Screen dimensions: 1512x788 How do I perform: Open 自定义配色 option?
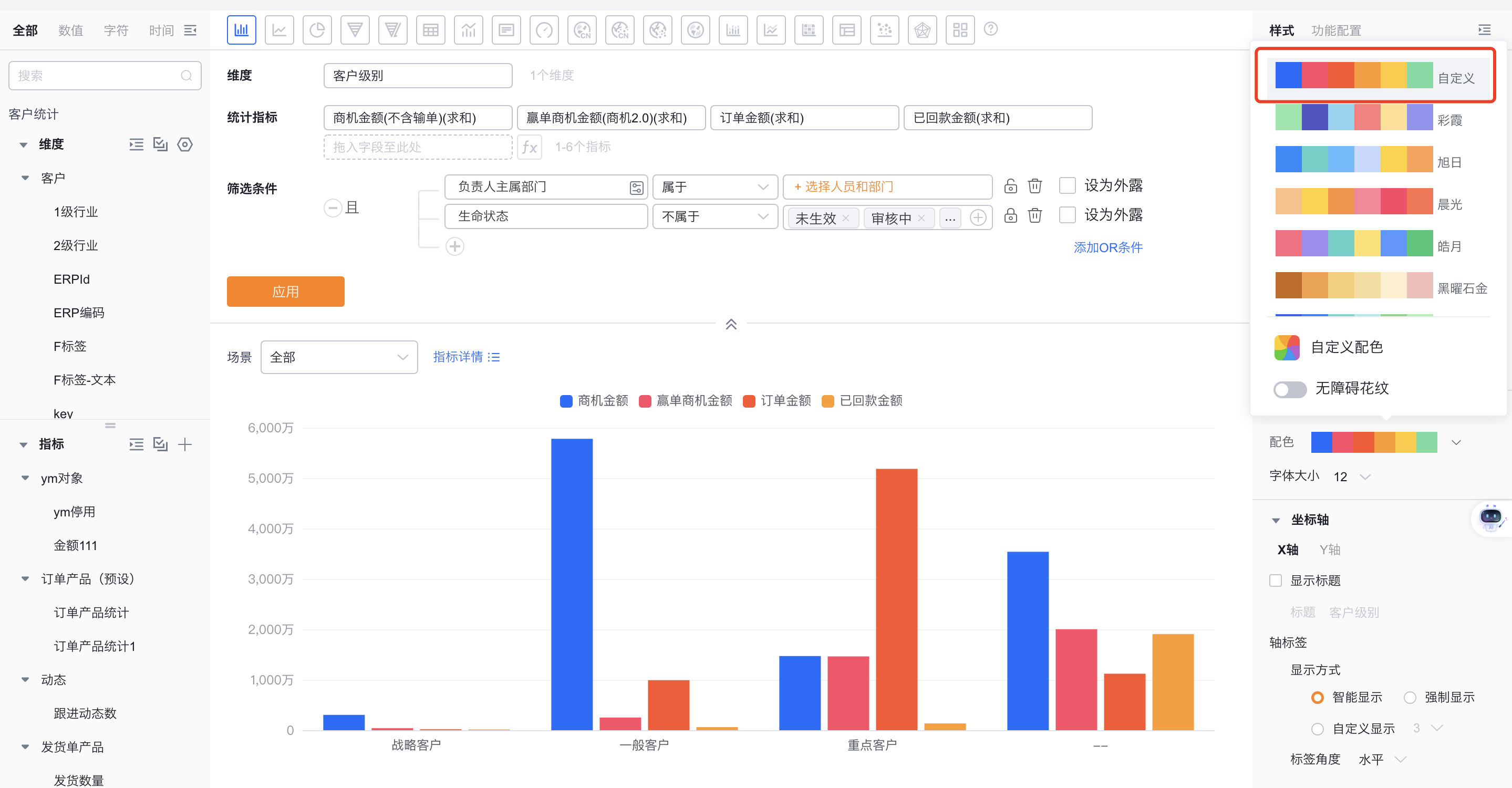(x=1329, y=347)
